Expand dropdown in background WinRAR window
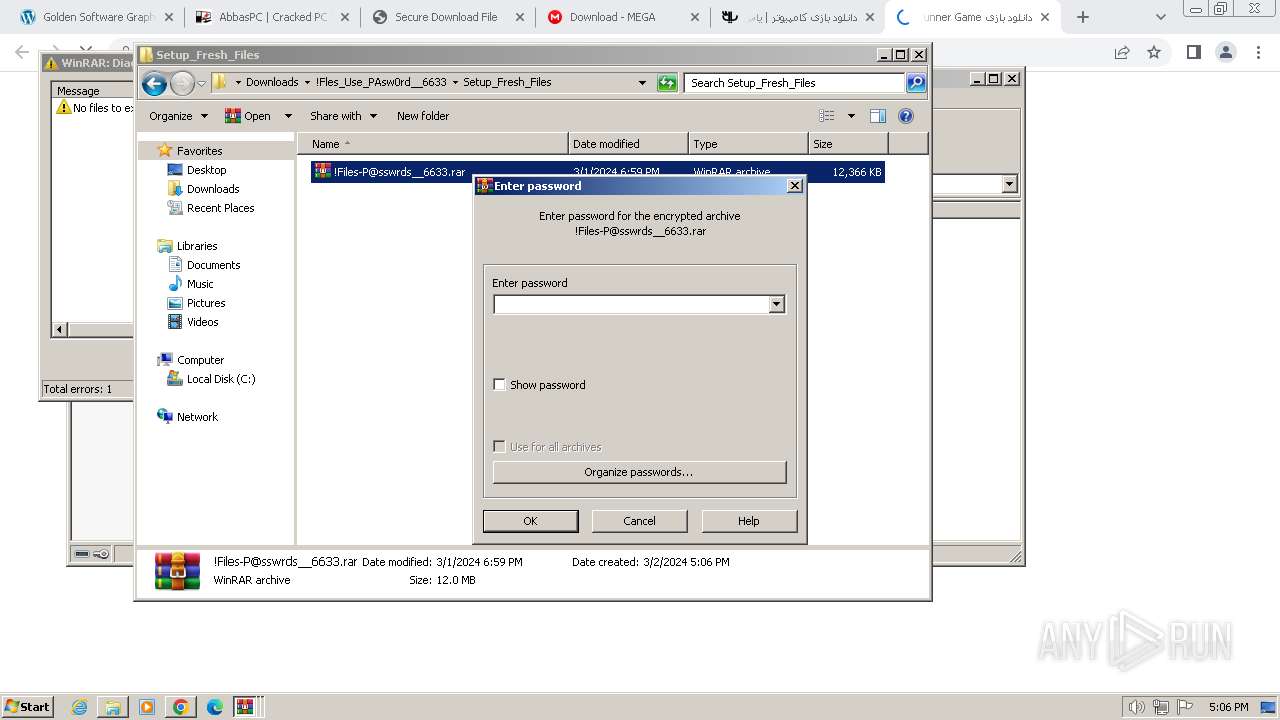 click(x=1009, y=184)
